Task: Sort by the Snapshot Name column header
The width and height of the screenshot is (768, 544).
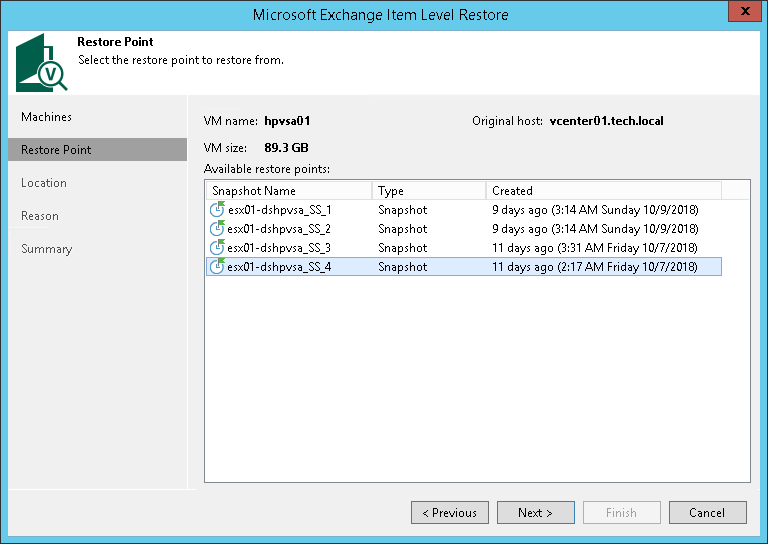Action: pyautogui.click(x=288, y=191)
